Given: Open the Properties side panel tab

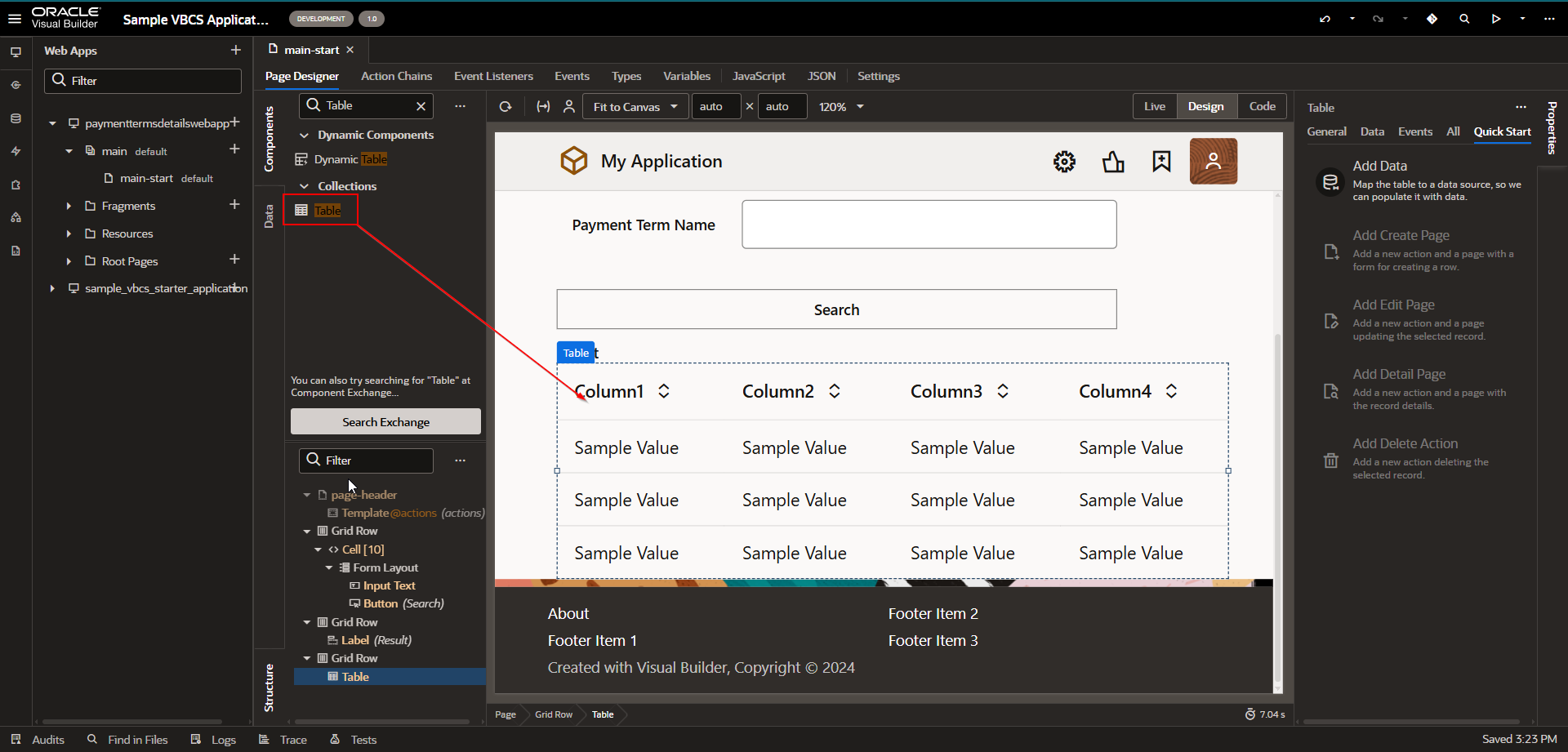Looking at the screenshot, I should click(1552, 127).
